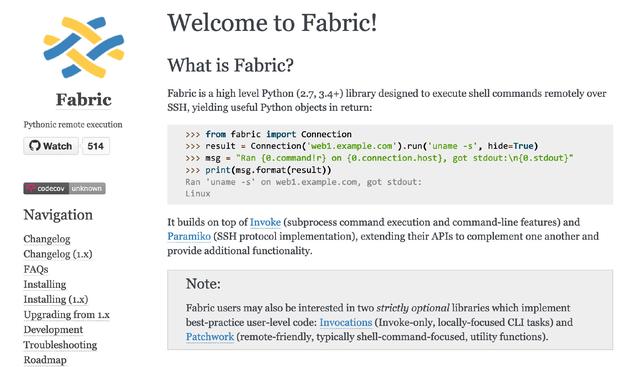This screenshot has height=367, width=640.
Task: Click inside the Python code example block
Action: click(390, 164)
